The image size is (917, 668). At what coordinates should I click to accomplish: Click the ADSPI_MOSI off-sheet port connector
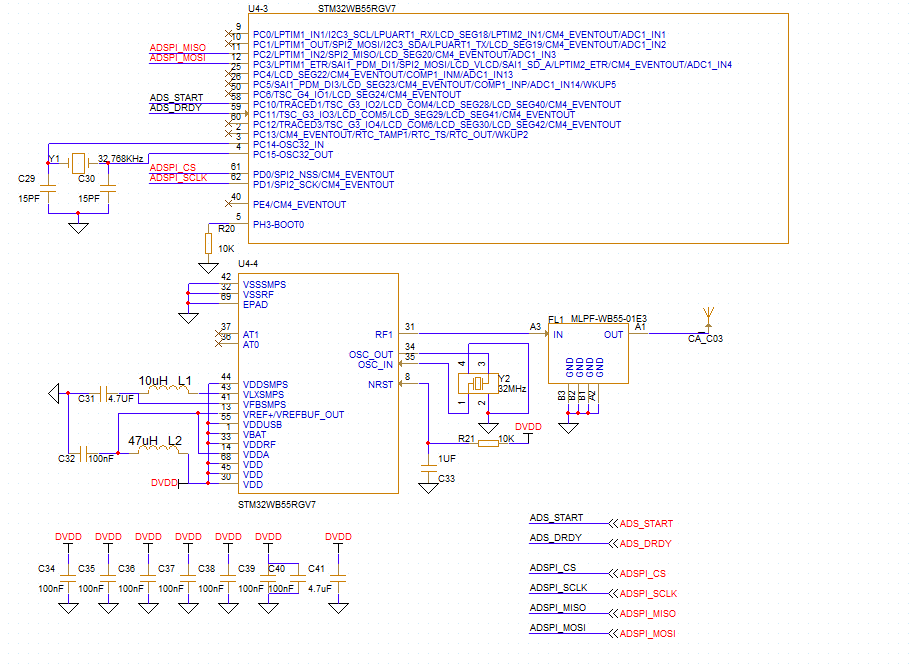613,633
